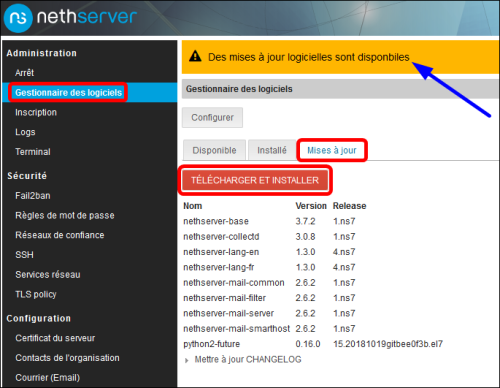Click the Gestionnaire des logiciels page heading

pyautogui.click(x=239, y=89)
